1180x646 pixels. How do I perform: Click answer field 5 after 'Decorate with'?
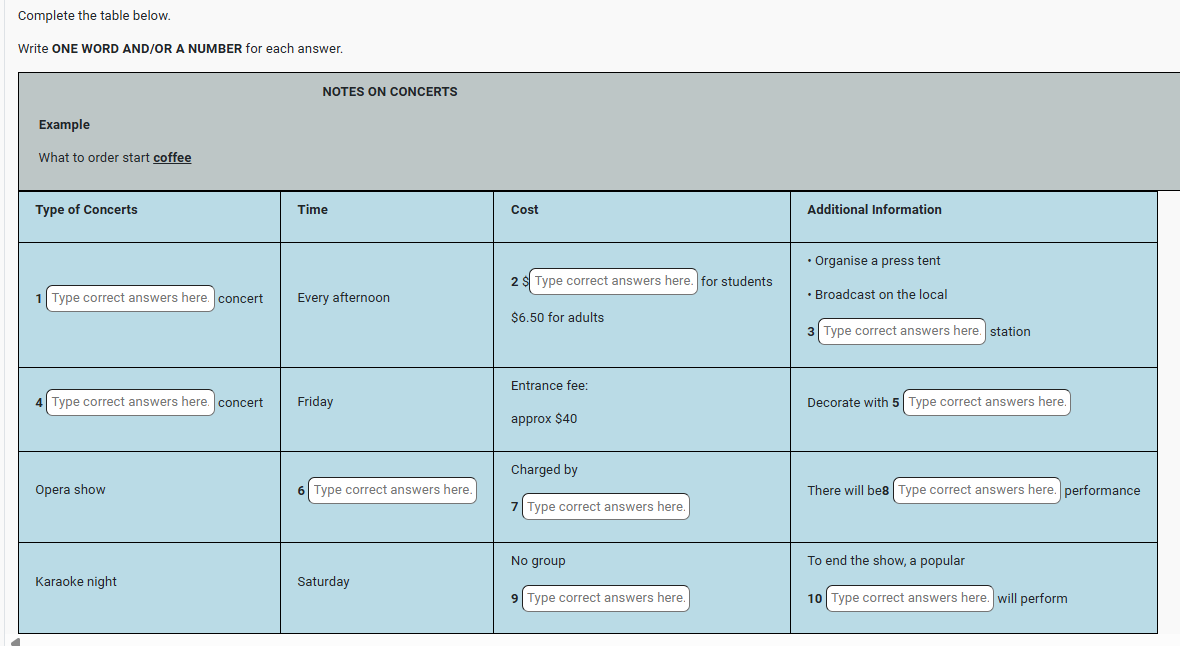(x=986, y=402)
